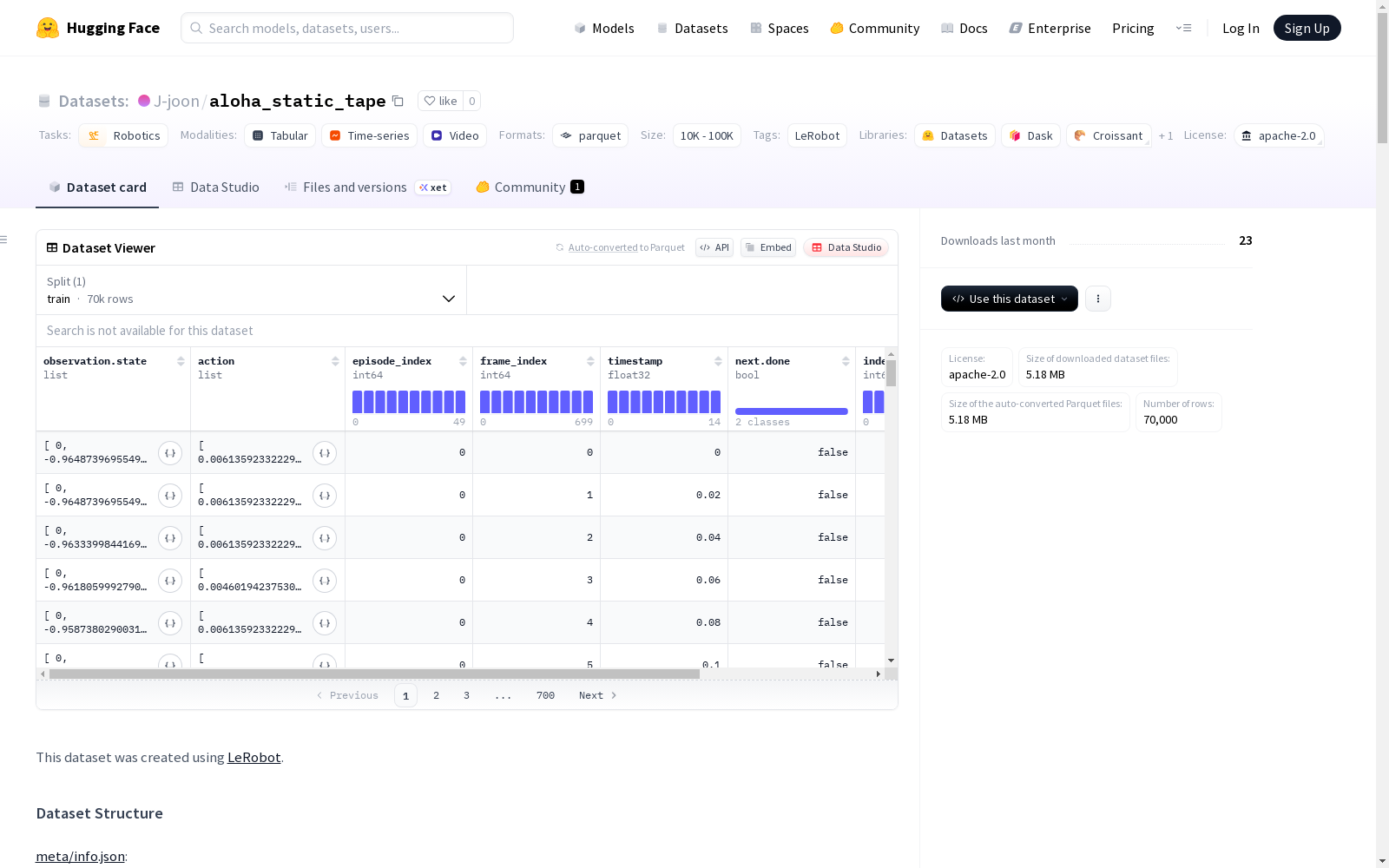Select the Robotics task tag

click(122, 135)
